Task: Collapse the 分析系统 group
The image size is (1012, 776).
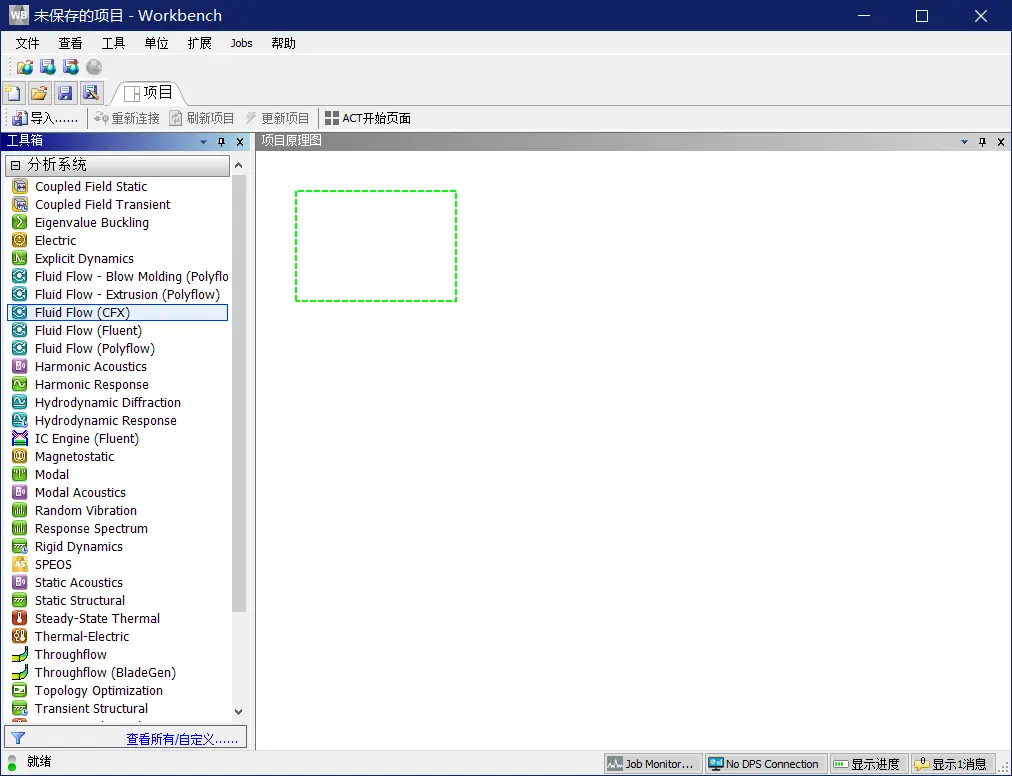Action: tap(15, 165)
